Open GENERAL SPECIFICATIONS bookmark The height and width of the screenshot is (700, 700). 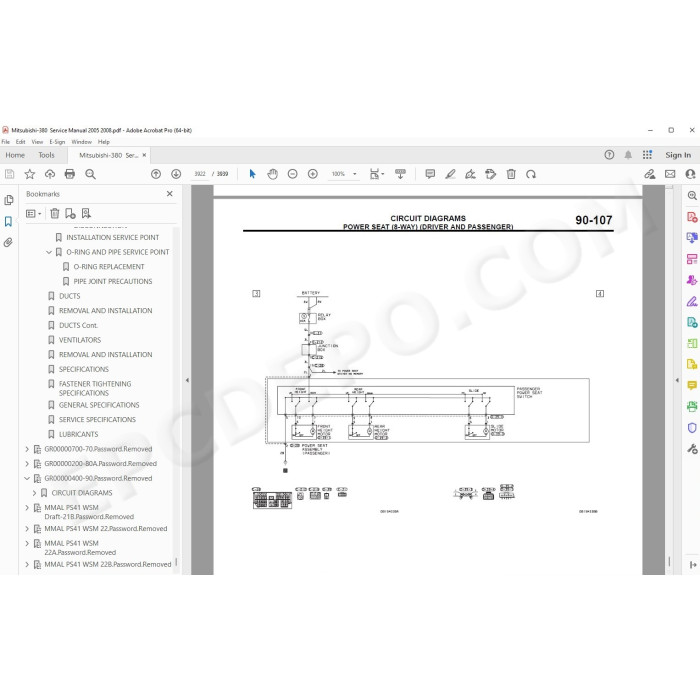[x=99, y=405]
